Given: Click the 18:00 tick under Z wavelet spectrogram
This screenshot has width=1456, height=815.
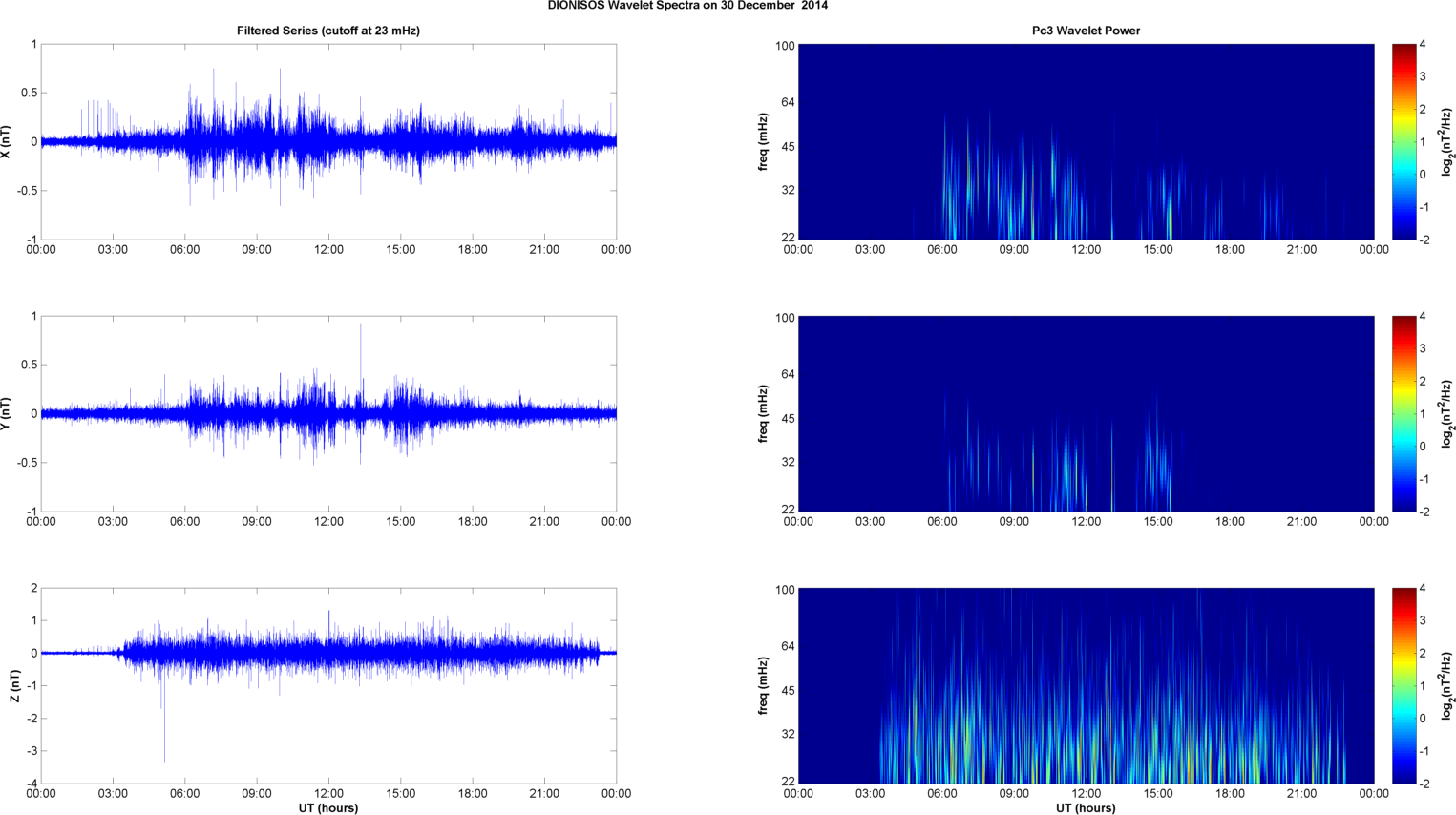Looking at the screenshot, I should pos(1230,794).
